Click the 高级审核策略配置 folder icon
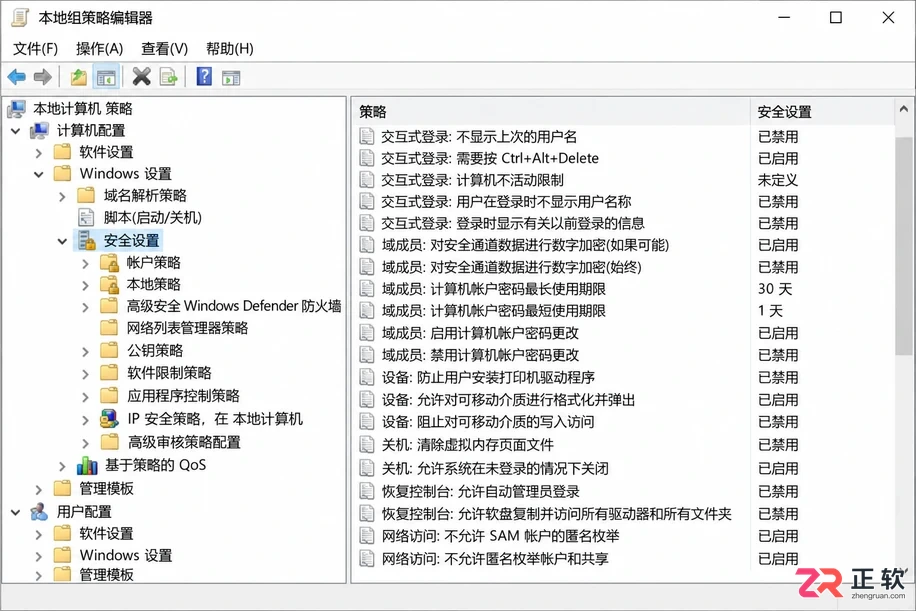Image resolution: width=916 pixels, height=611 pixels. pyautogui.click(x=109, y=442)
